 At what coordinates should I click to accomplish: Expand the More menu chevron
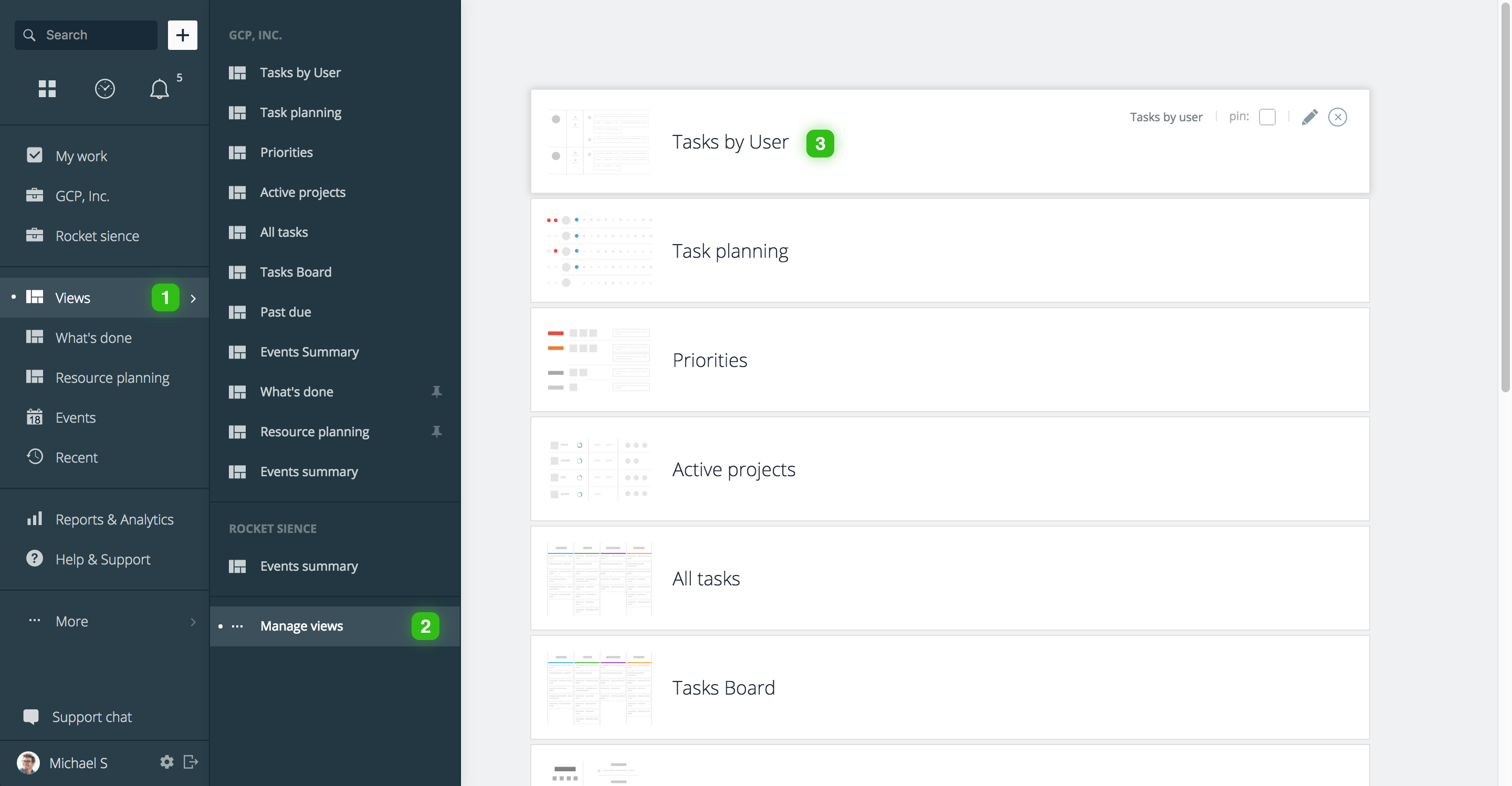tap(193, 622)
